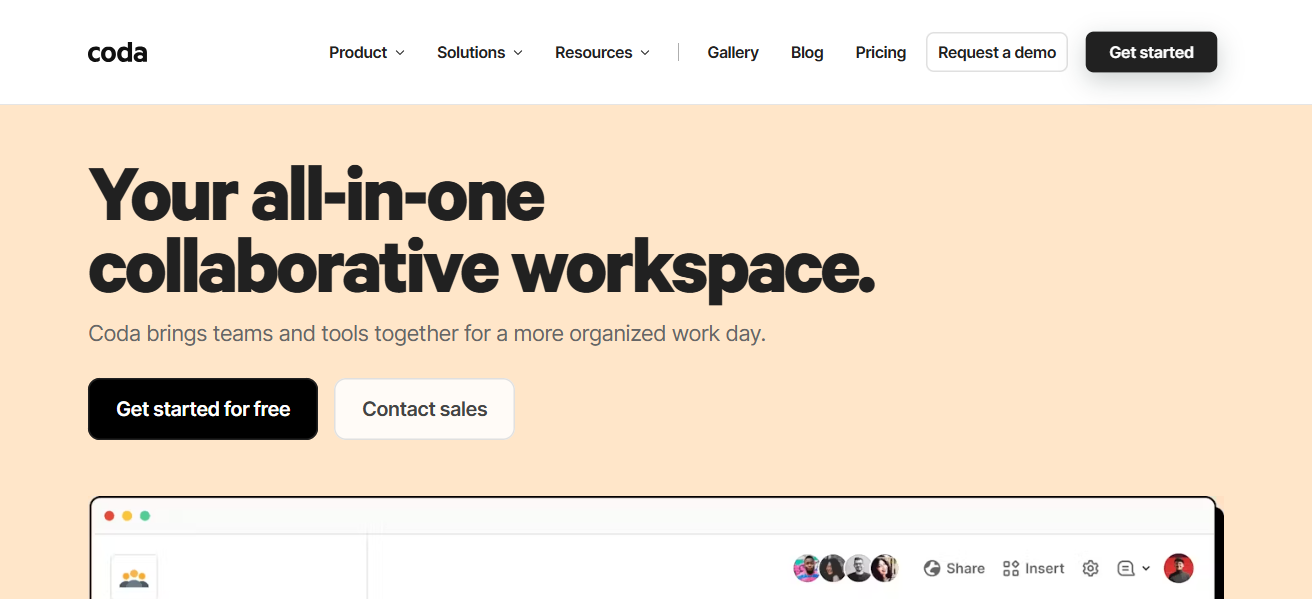
Task: Visit the Blog link
Action: pyautogui.click(x=807, y=53)
